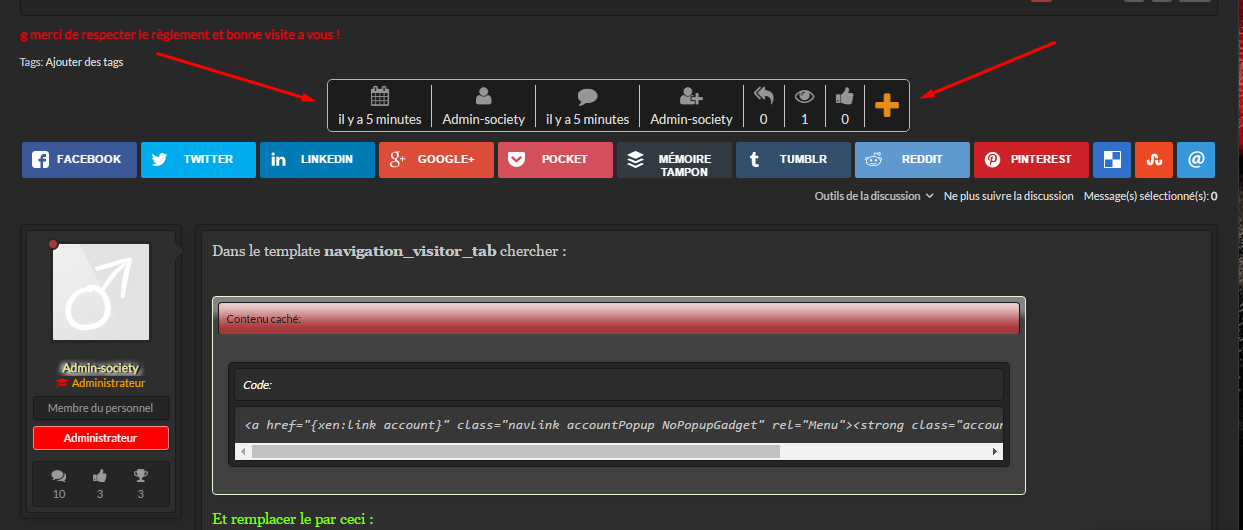Click 'Ne plus suivre la discussion' link
The image size is (1243, 530).
pos(1008,196)
